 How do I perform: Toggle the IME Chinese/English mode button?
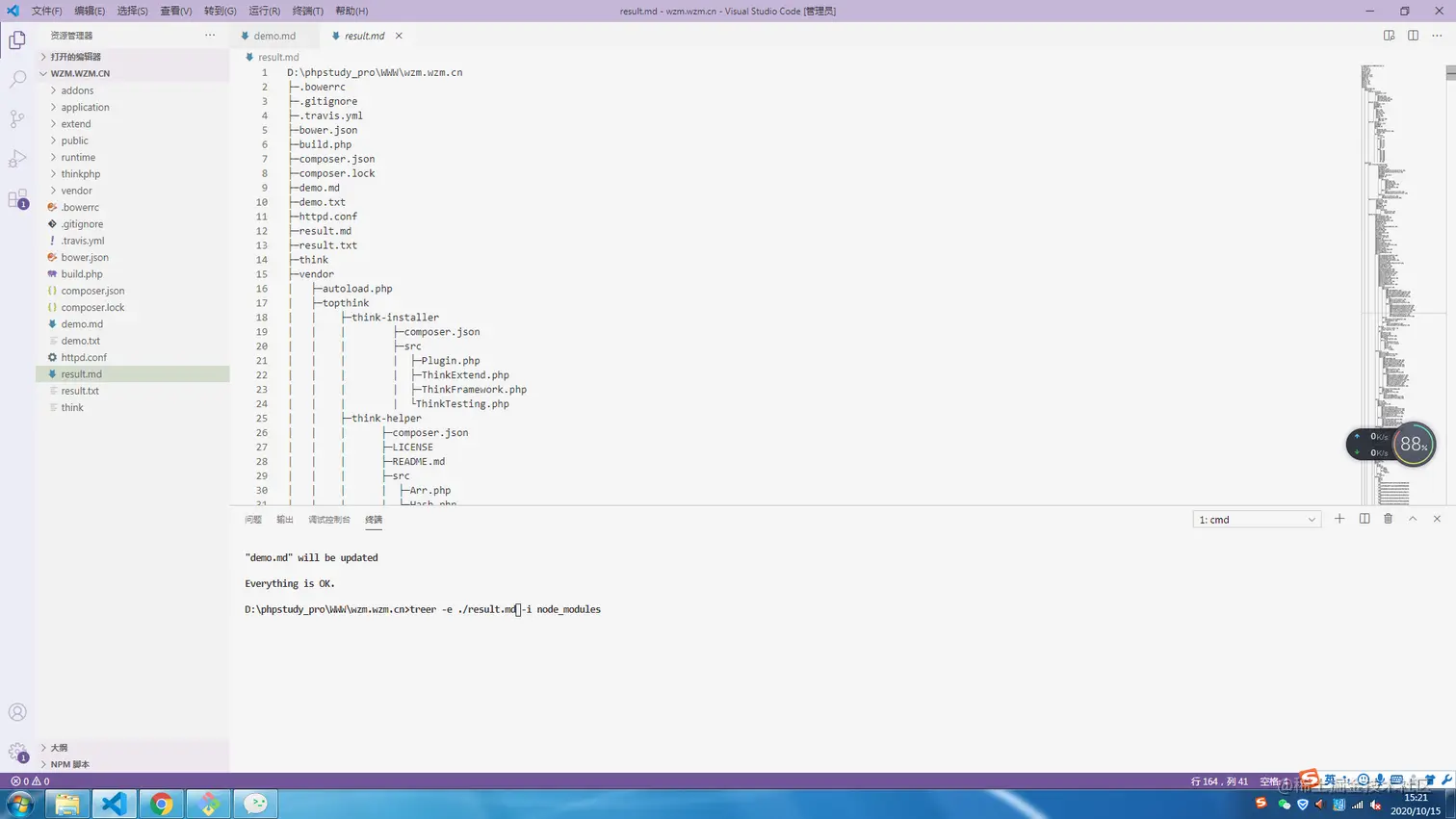click(x=1330, y=781)
